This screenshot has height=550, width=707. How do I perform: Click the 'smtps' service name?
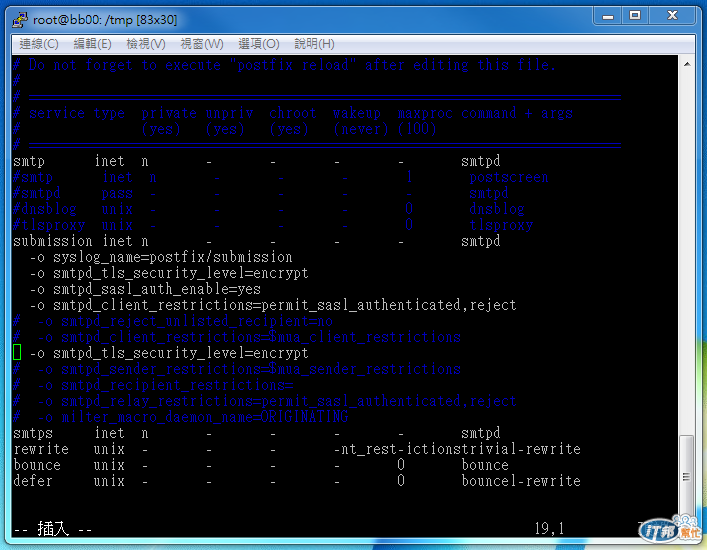33,433
